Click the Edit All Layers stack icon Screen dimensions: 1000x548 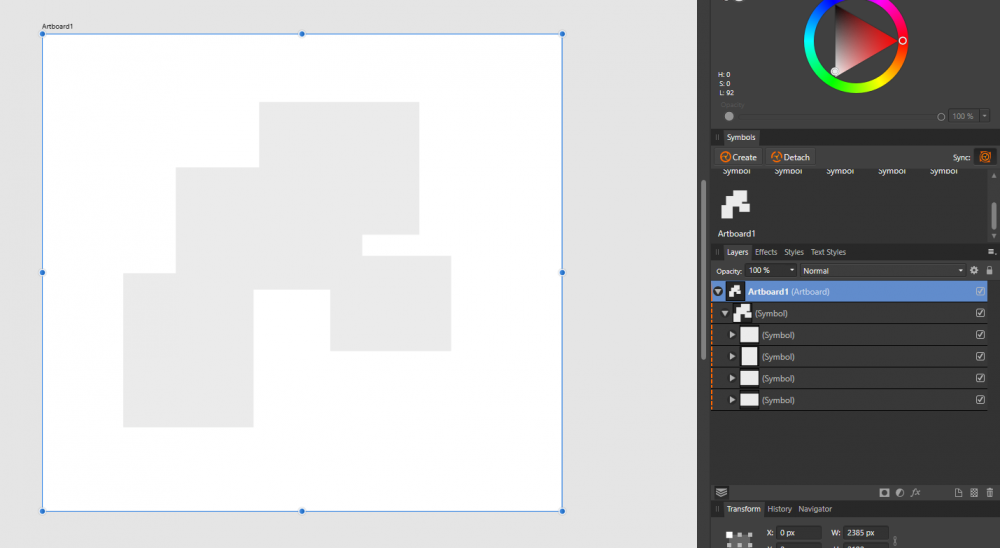[x=721, y=492]
